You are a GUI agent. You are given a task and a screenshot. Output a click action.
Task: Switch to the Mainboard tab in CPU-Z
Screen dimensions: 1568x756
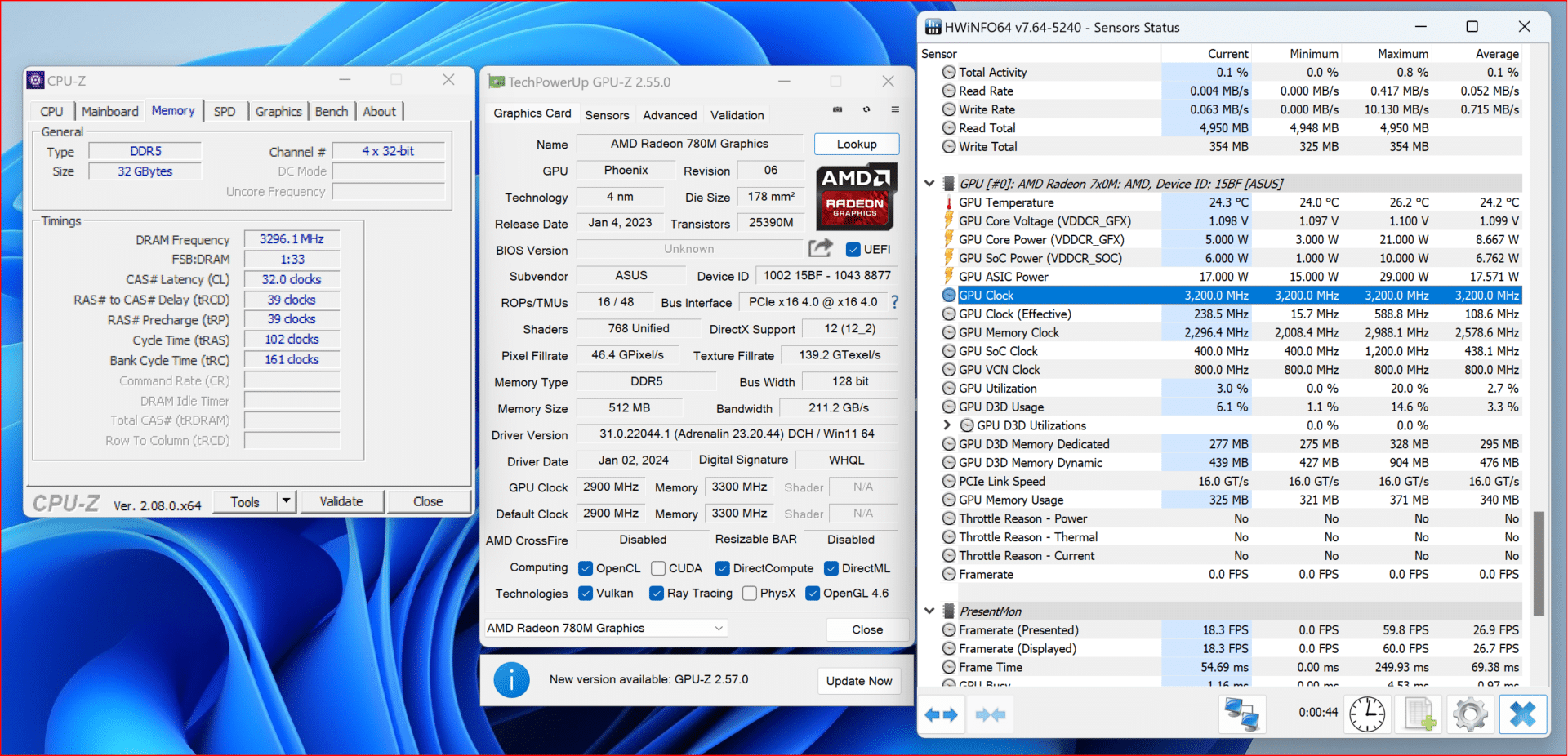click(109, 112)
